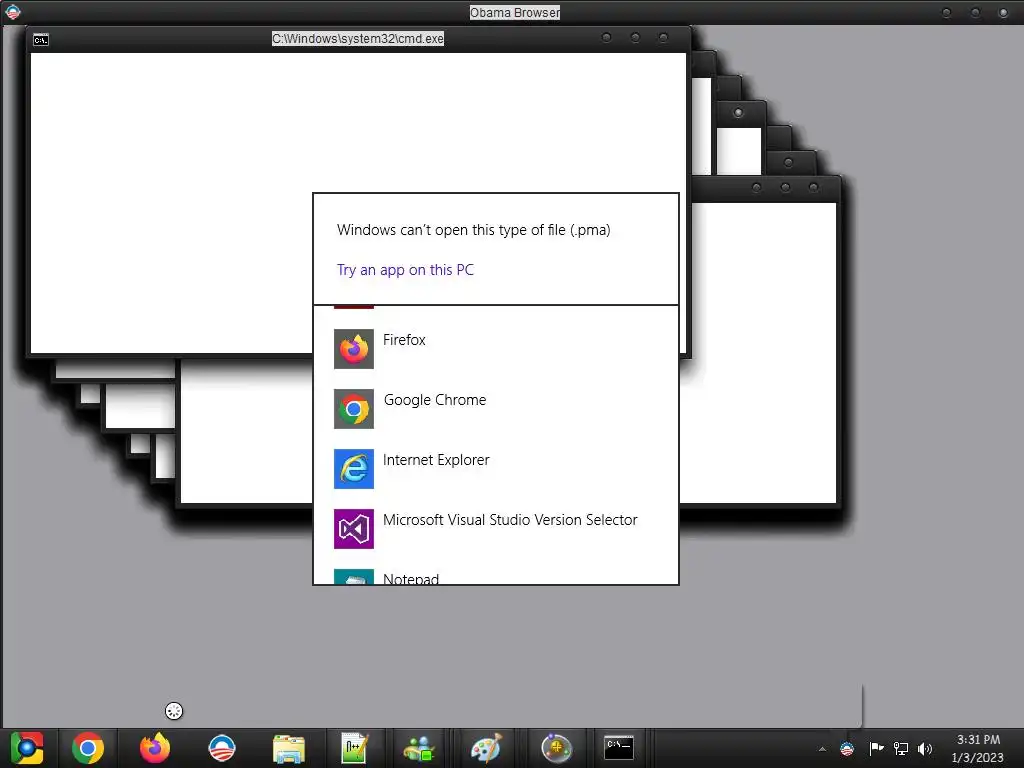
Task: Launch Firefox from the taskbar
Action: (155, 748)
